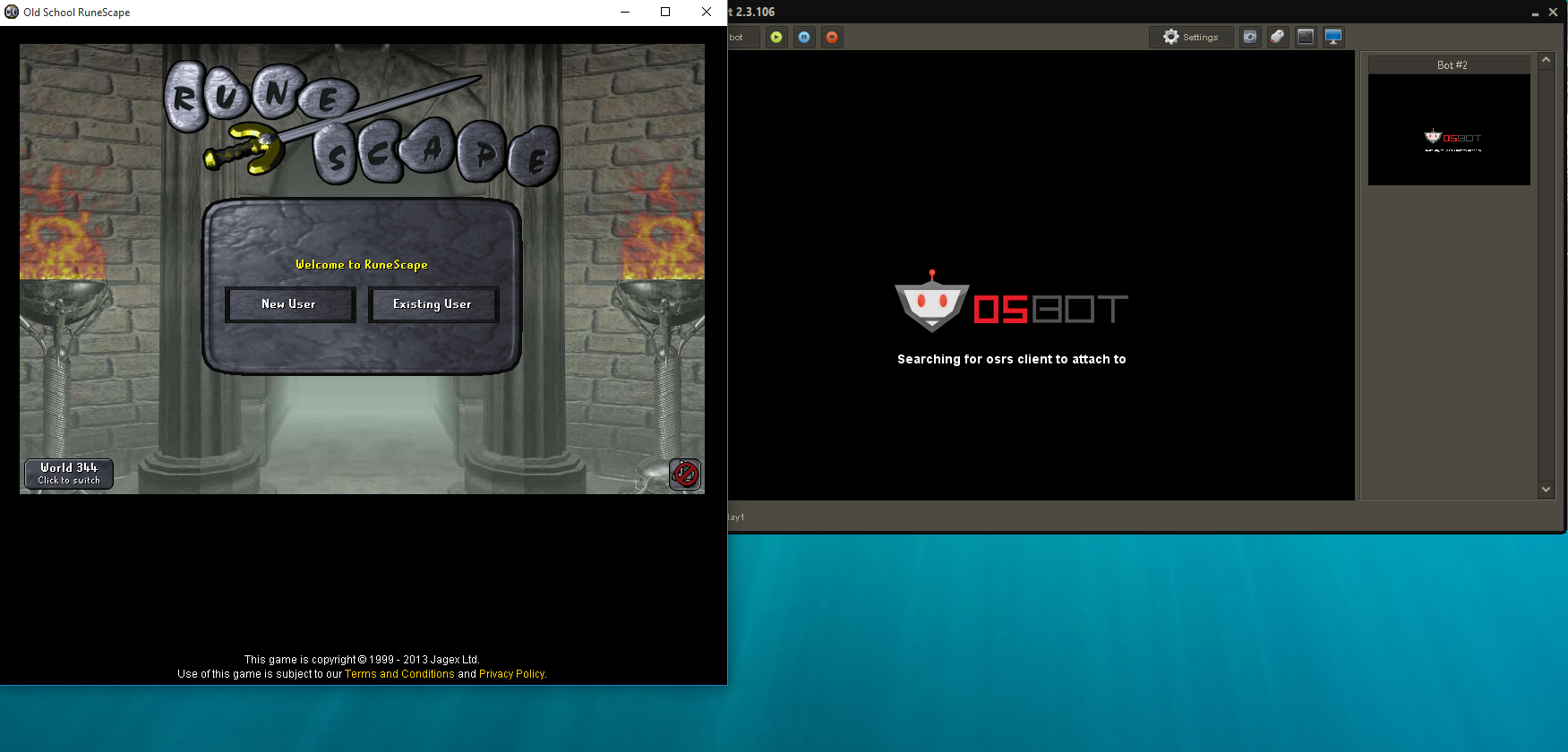Start the script with the green play button
Screen dimensions: 1568x752
coord(776,37)
